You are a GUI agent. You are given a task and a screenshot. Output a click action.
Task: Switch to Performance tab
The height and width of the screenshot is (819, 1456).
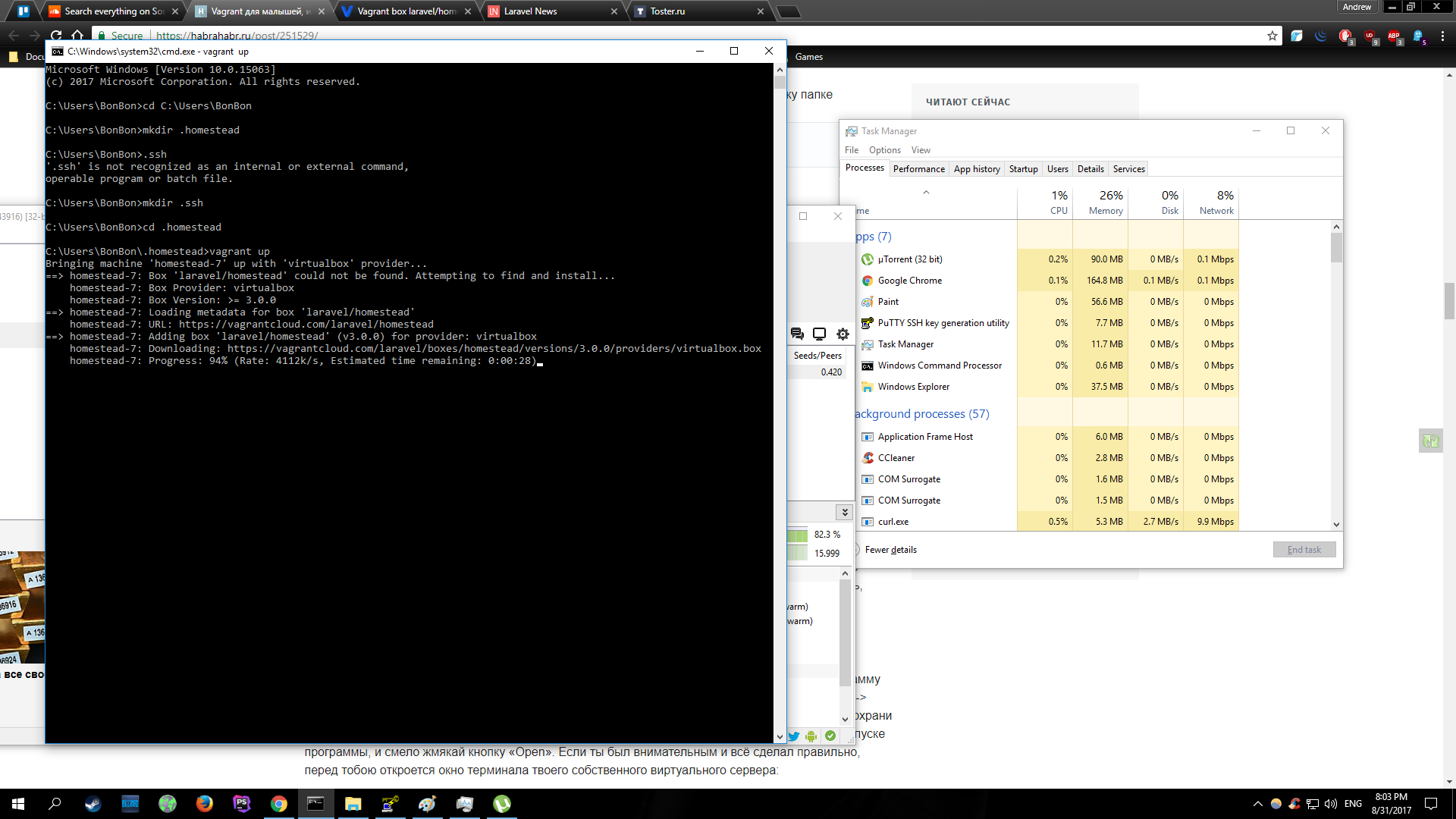(918, 169)
